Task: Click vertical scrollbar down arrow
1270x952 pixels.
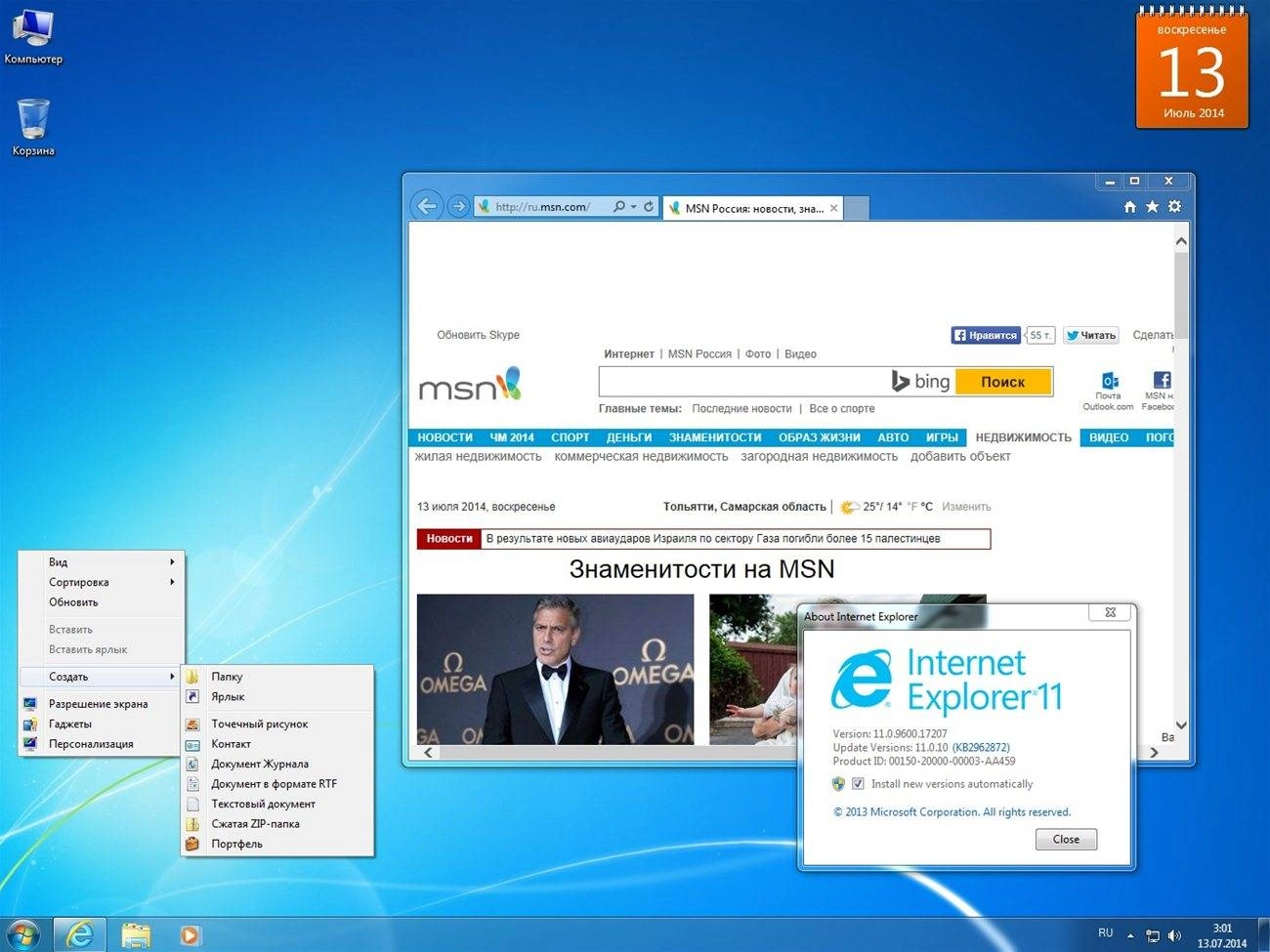Action: tap(1181, 724)
